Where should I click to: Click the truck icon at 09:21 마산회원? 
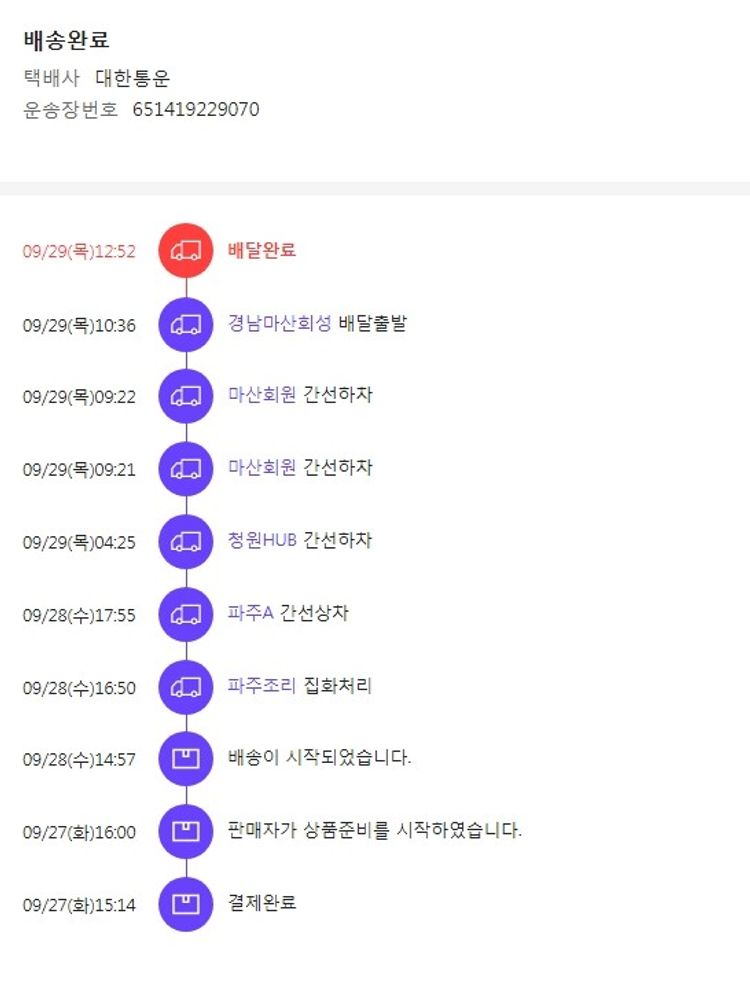(186, 468)
